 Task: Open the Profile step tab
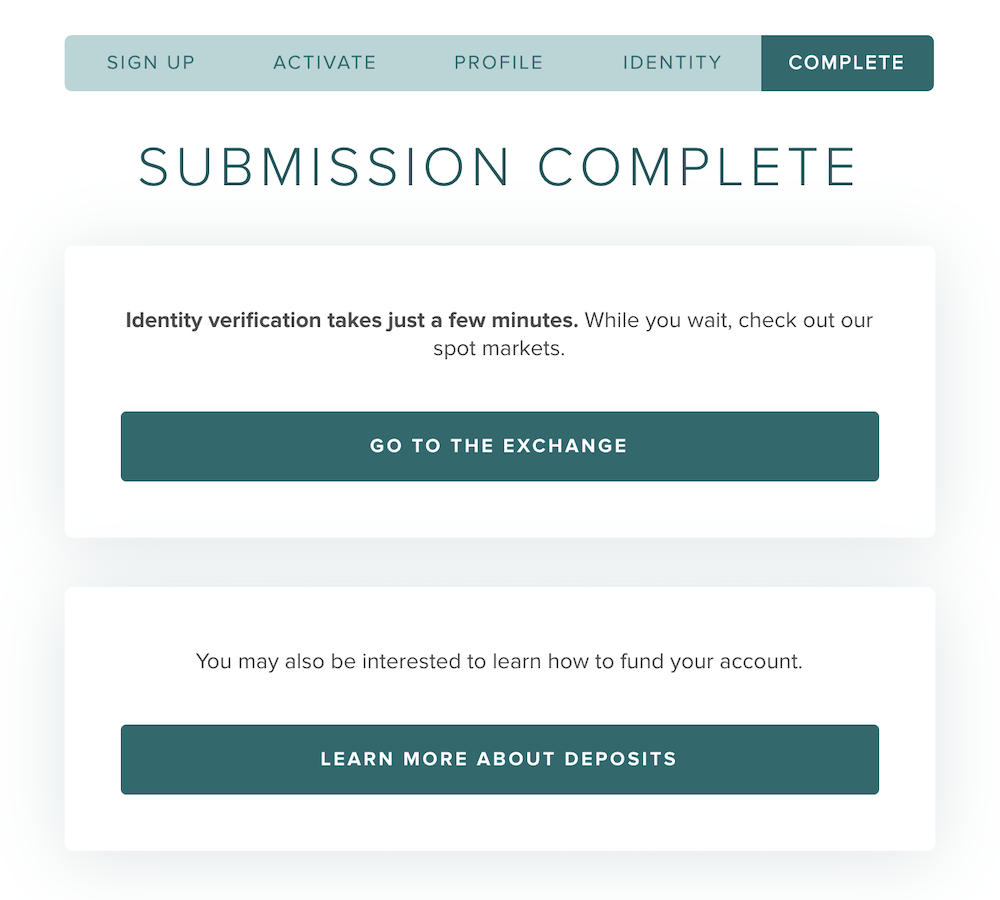tap(498, 63)
